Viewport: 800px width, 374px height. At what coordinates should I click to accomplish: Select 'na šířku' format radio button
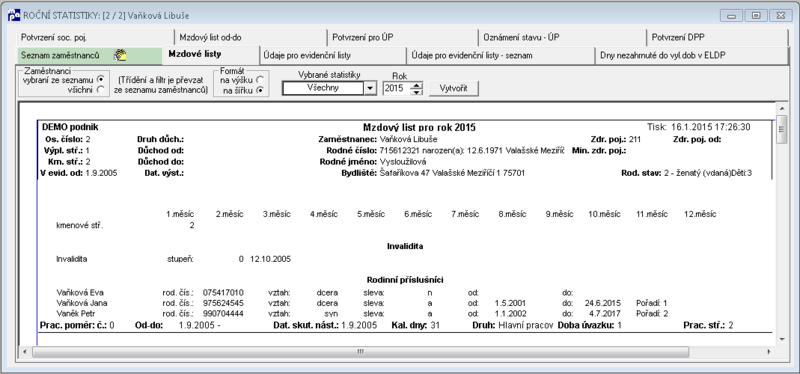coord(260,90)
